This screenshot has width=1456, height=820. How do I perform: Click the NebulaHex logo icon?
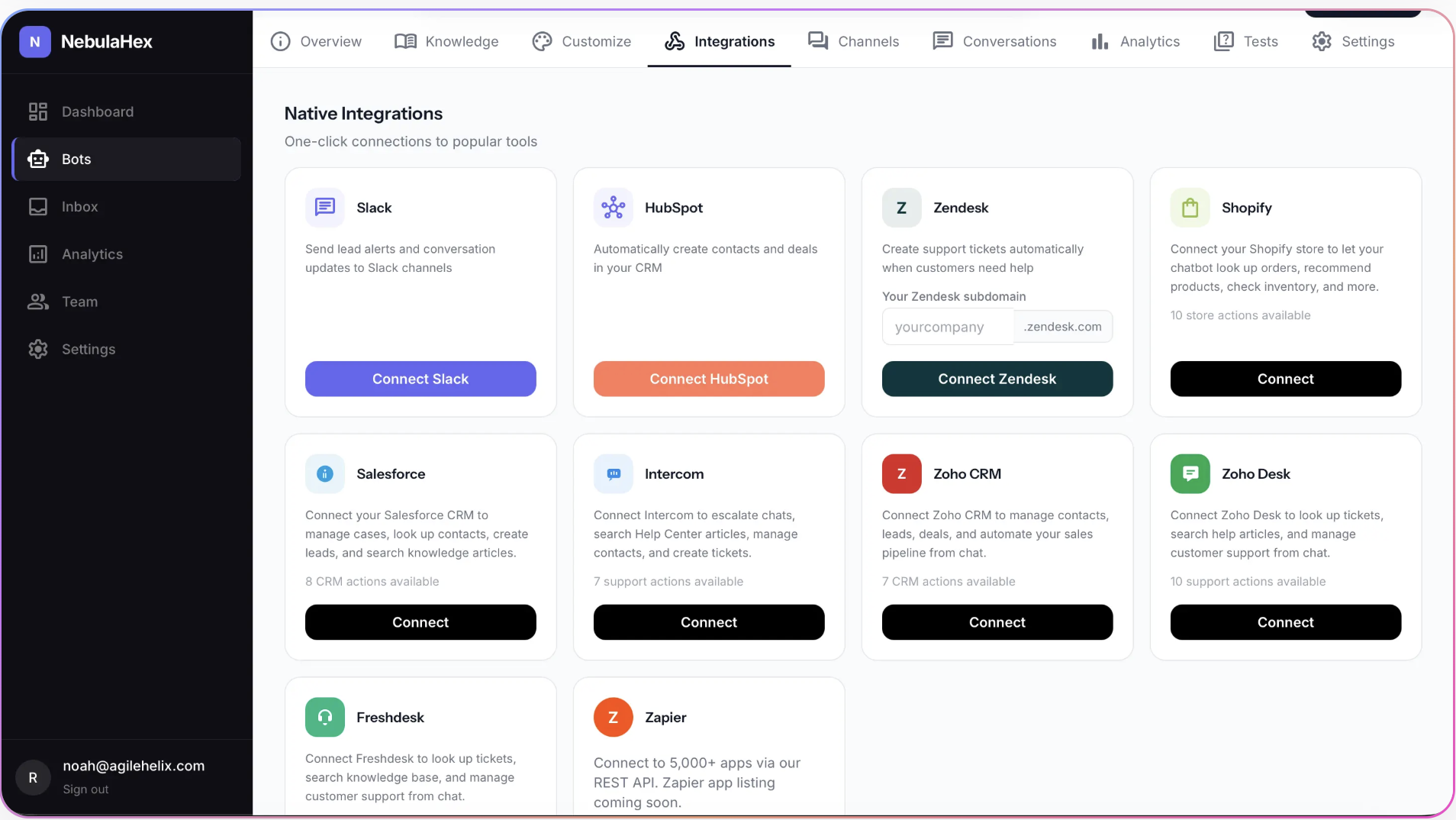pyautogui.click(x=35, y=42)
